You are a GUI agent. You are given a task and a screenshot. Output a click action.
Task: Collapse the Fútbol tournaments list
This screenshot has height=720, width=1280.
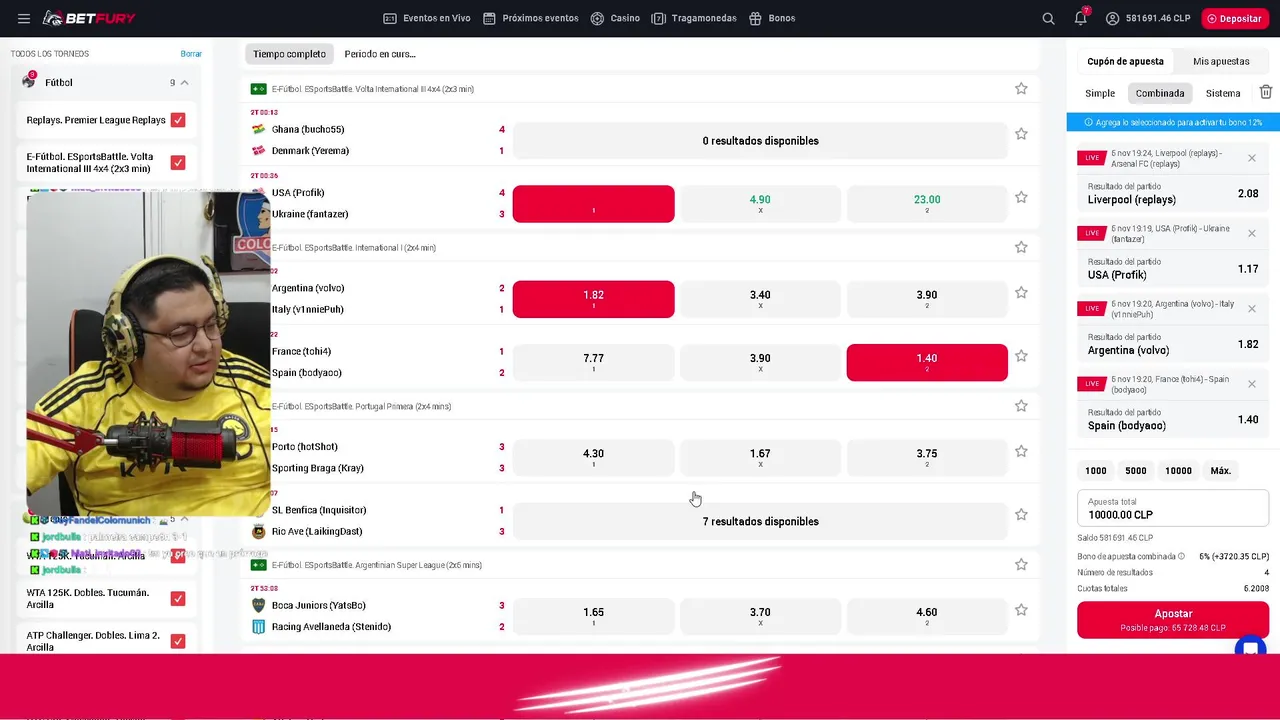point(184,82)
